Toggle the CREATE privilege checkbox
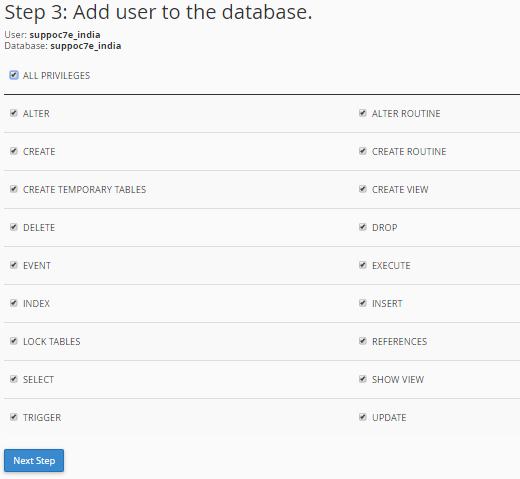520x479 pixels. click(14, 151)
